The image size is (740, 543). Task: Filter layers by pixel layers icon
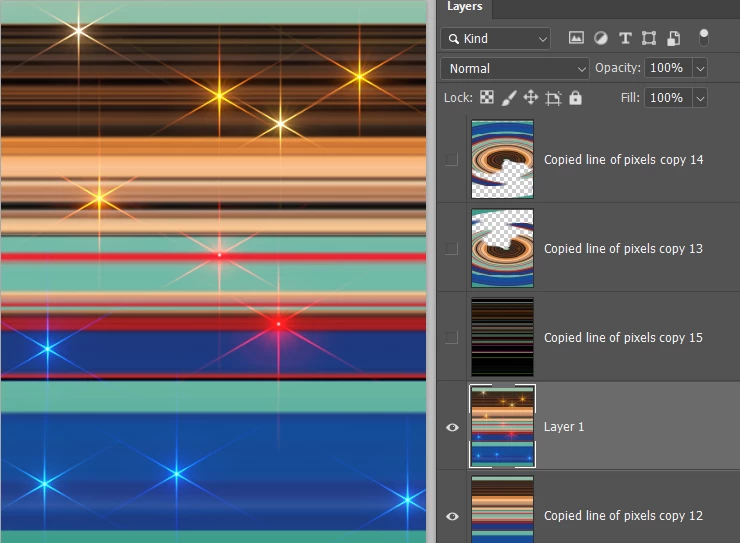click(x=576, y=38)
